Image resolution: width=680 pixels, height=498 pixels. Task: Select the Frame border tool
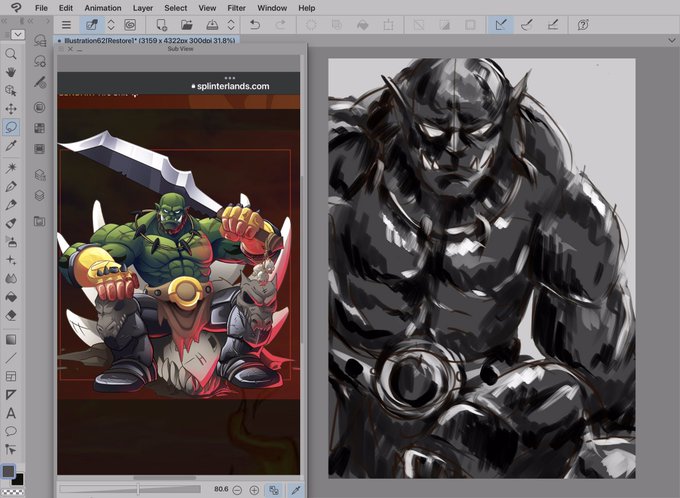point(11,376)
